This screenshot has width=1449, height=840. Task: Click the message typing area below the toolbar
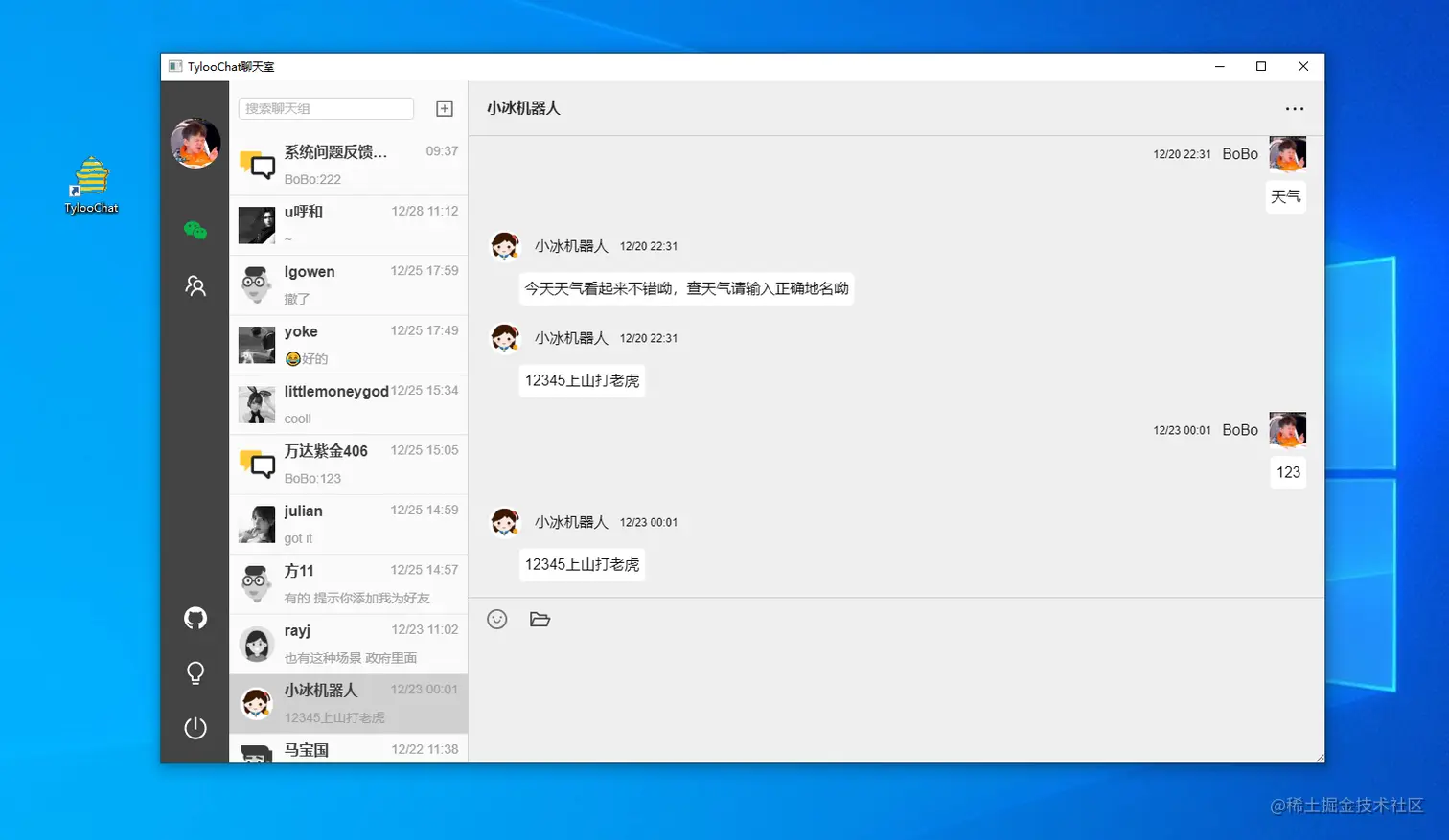point(896,699)
